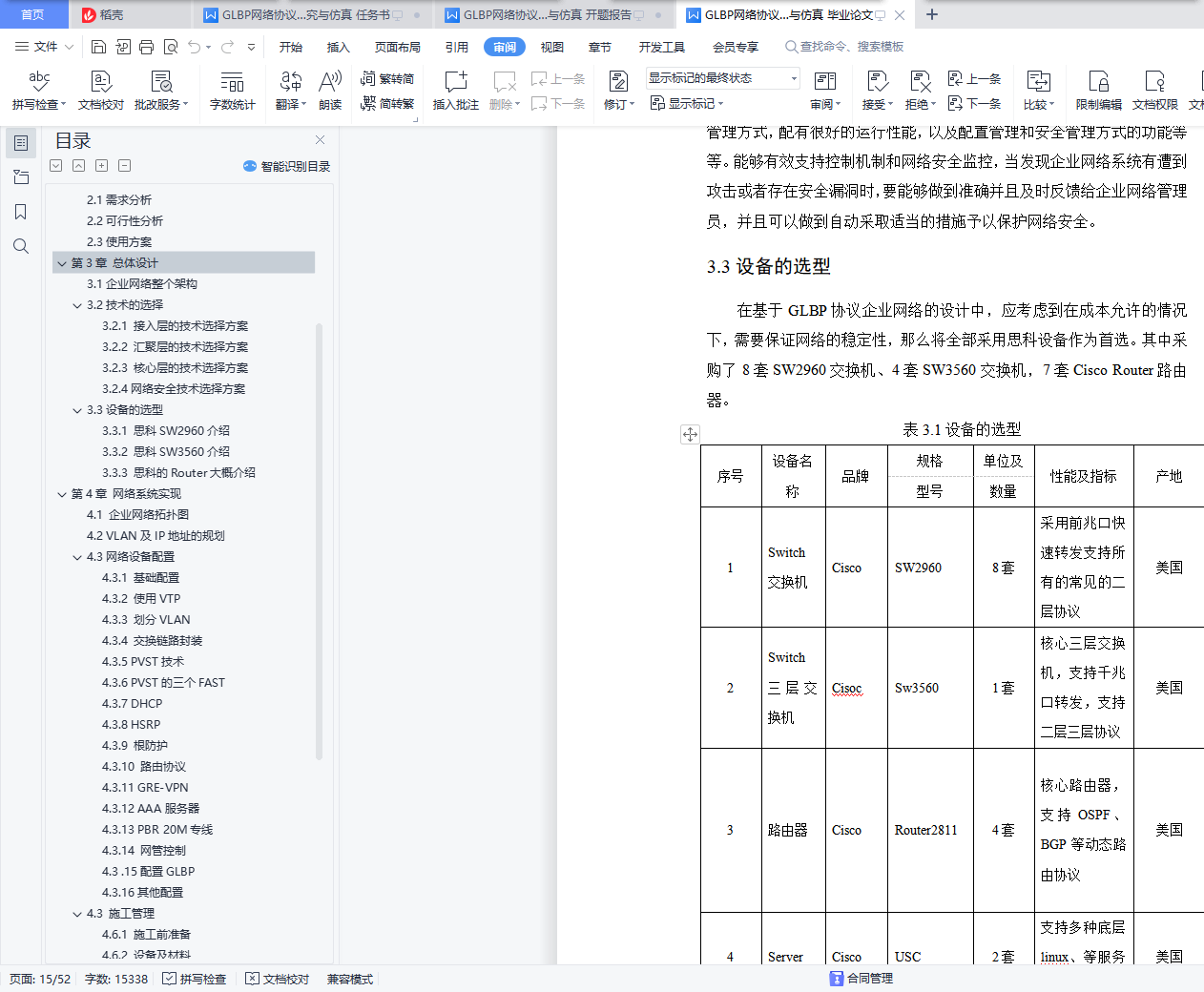Convert traditional to simplified (繁转简)
The image size is (1204, 992).
click(x=387, y=78)
